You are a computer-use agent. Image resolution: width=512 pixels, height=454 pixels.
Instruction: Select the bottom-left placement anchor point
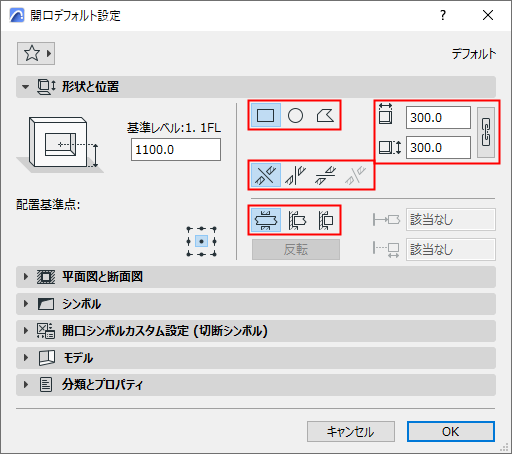(189, 254)
